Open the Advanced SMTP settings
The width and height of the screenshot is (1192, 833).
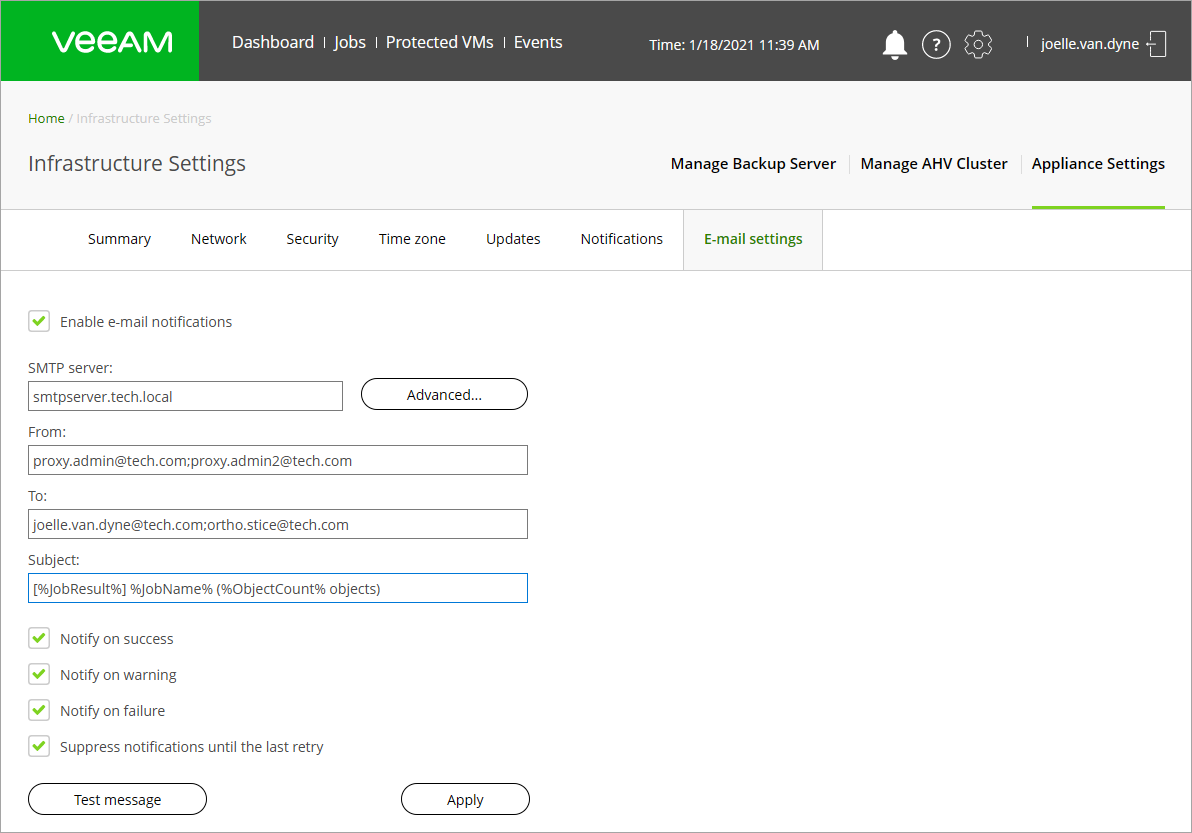(x=444, y=394)
